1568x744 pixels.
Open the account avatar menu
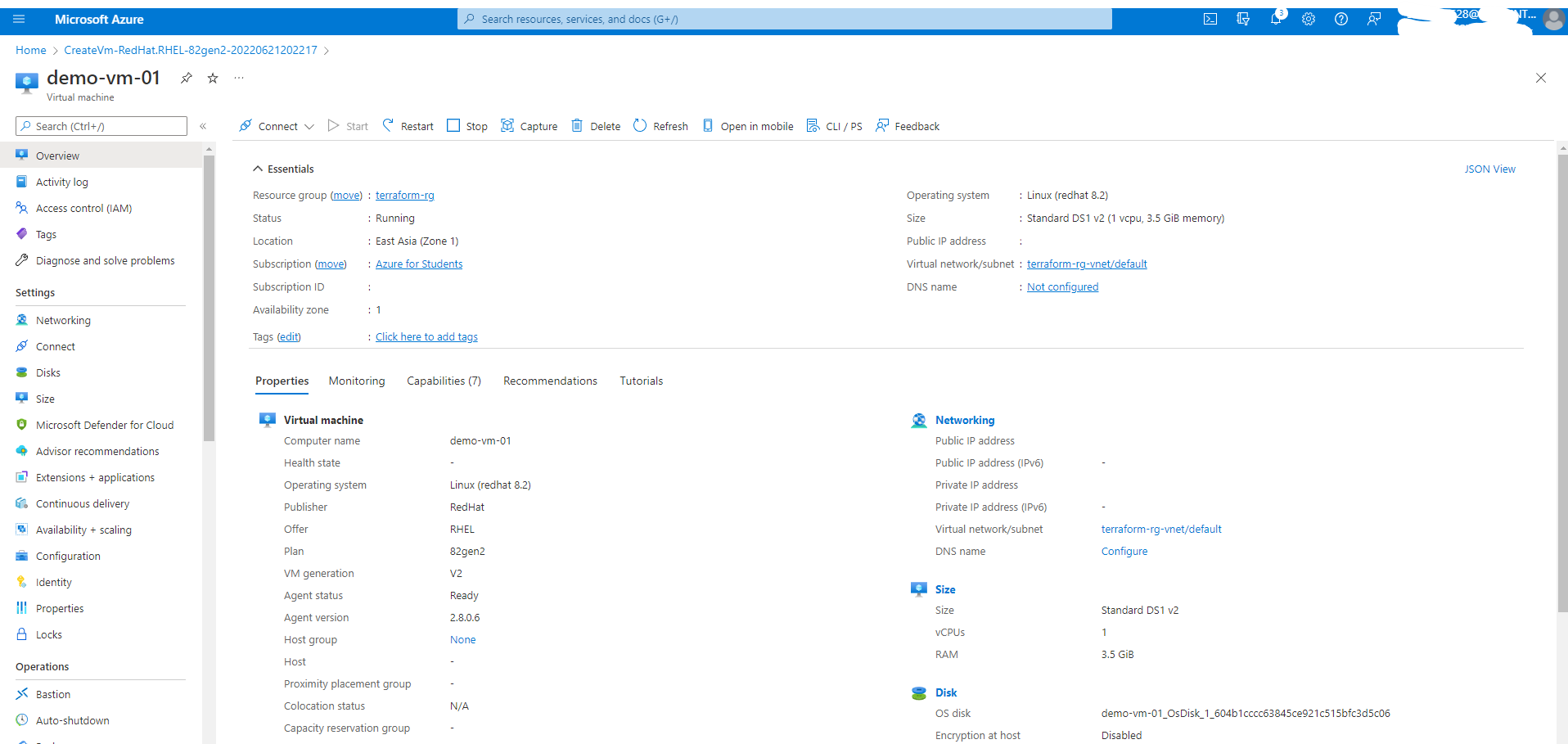tap(1553, 20)
